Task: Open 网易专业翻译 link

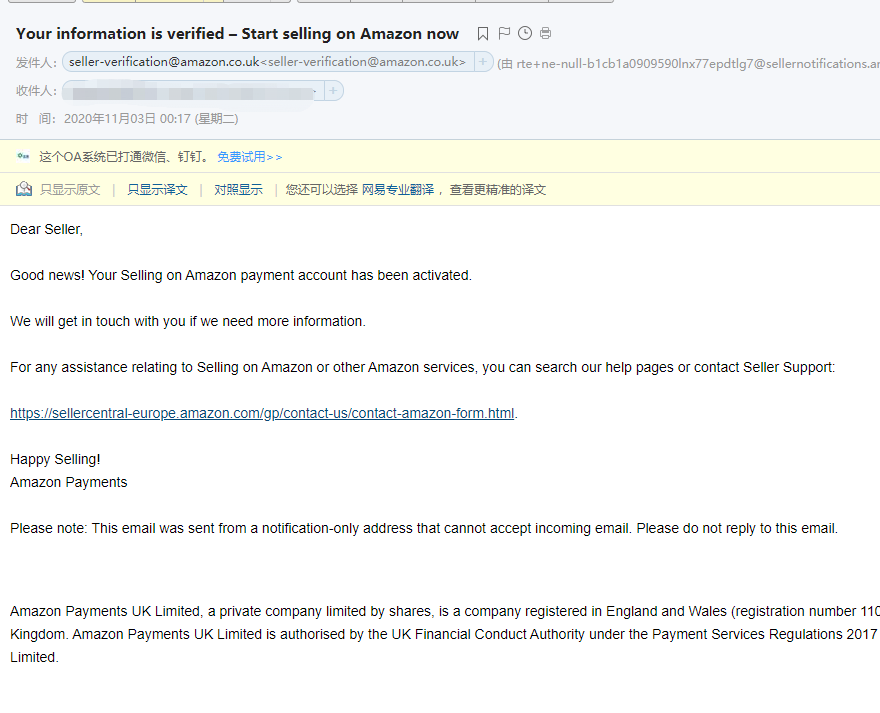Action: point(398,189)
